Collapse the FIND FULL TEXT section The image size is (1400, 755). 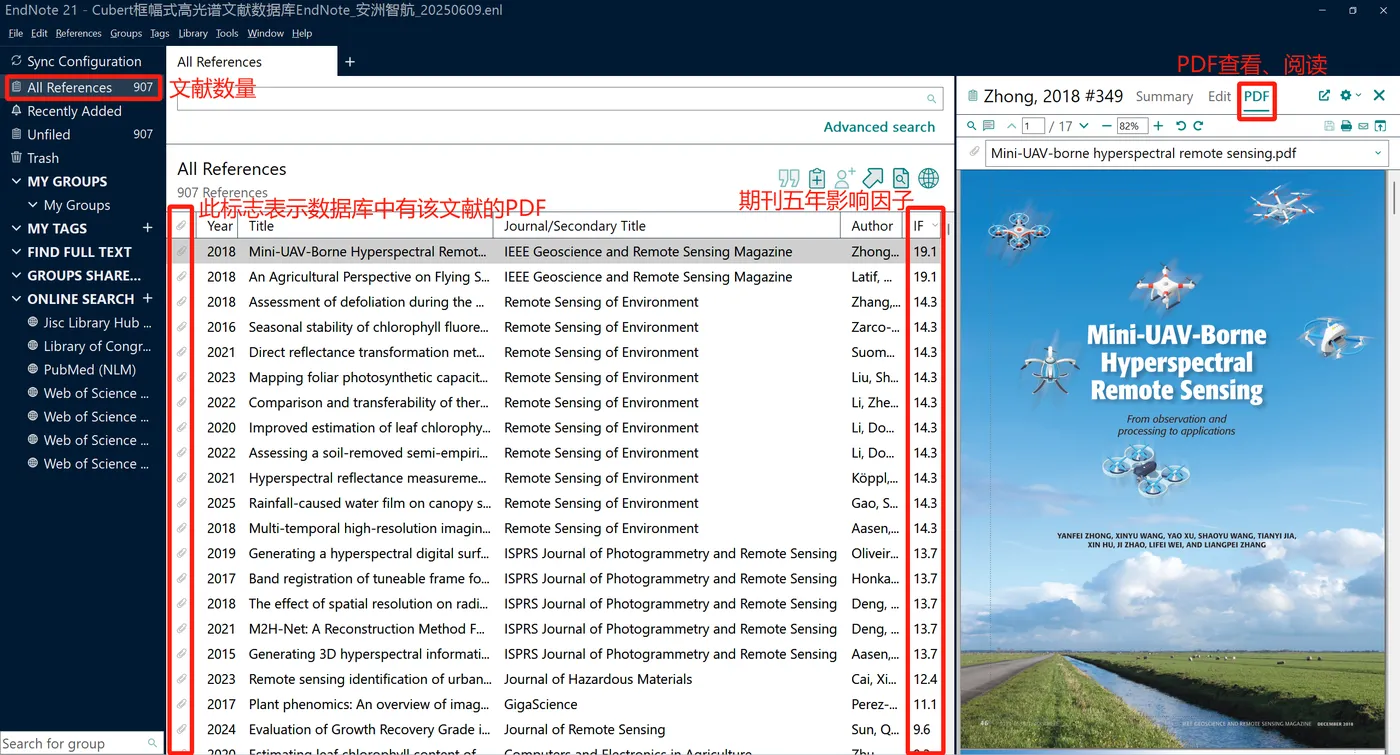coord(16,252)
